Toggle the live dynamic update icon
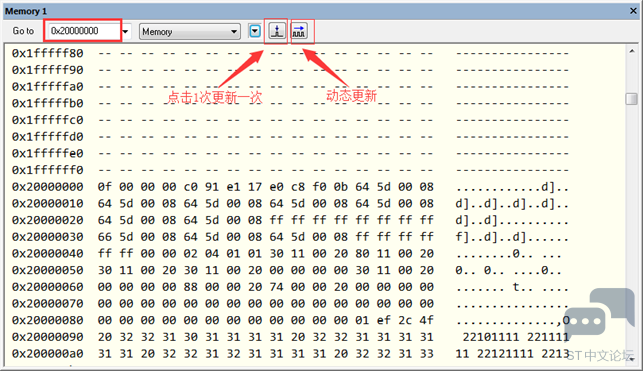 point(299,31)
